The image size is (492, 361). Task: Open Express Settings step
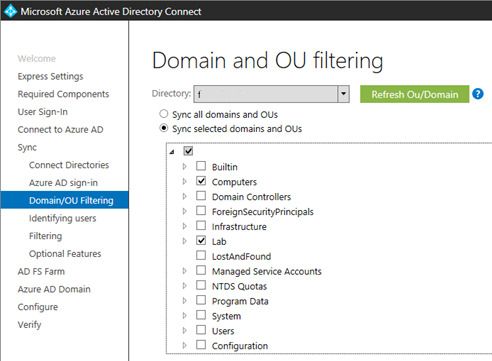[x=50, y=76]
